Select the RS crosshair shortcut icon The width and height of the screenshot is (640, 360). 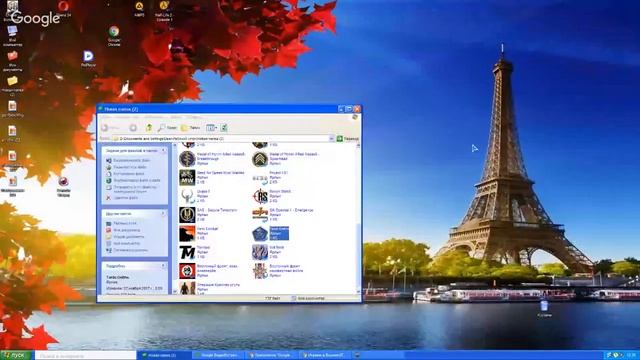click(x=260, y=196)
